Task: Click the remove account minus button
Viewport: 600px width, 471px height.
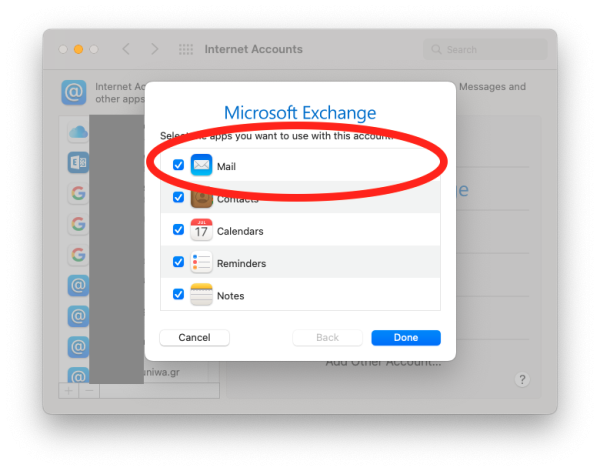Action: pos(89,391)
